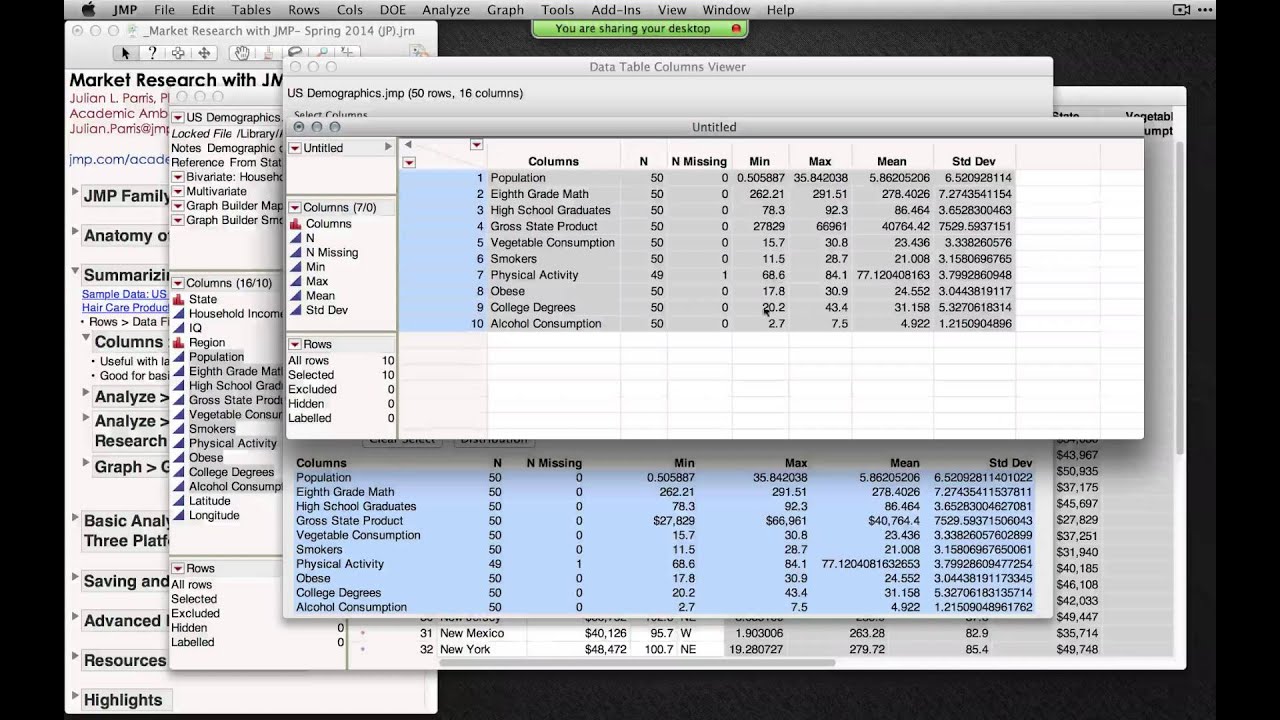Screen dimensions: 1280x720
Task: Open the Cols menu
Action: [350, 10]
